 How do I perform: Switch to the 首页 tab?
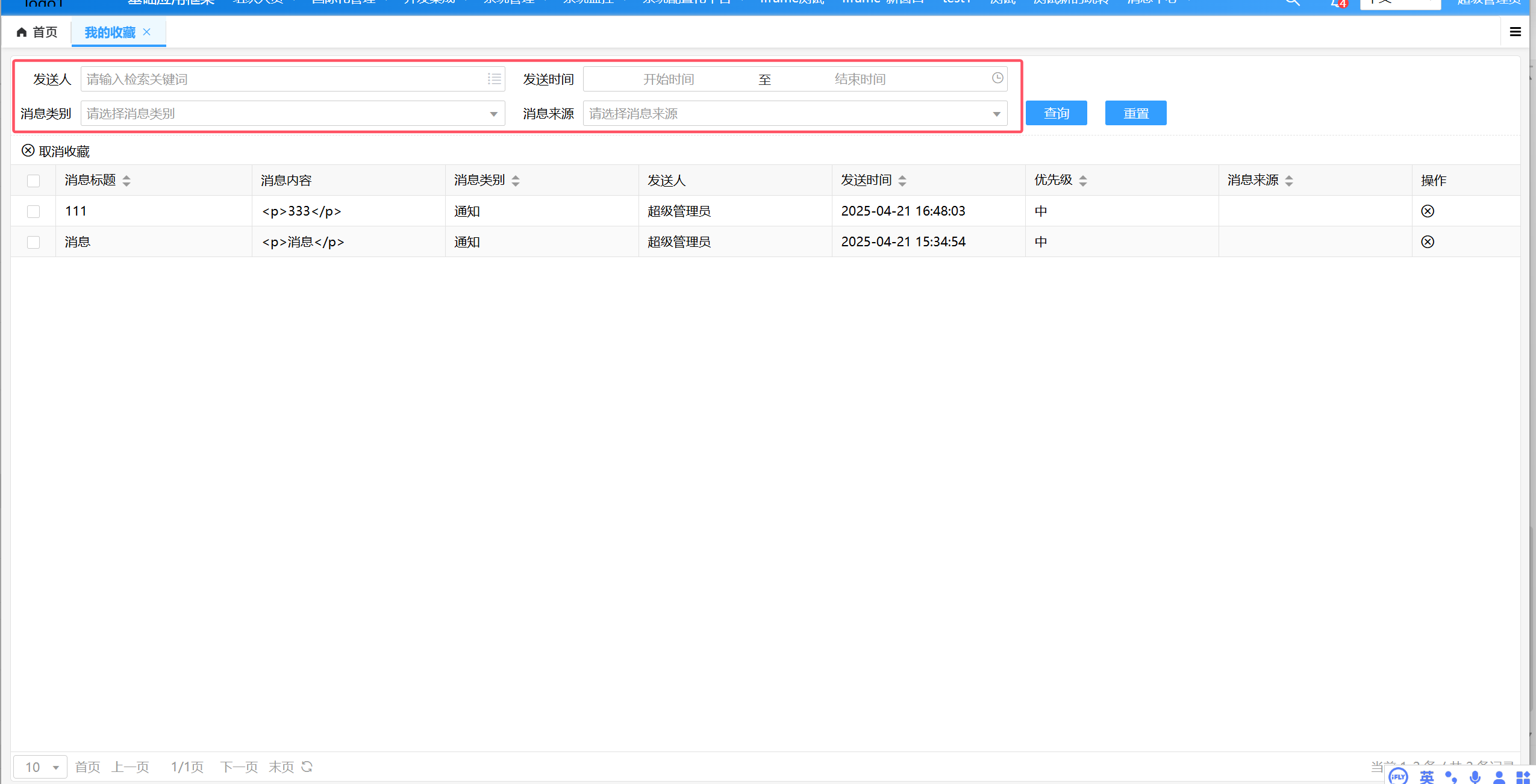pyautogui.click(x=37, y=32)
